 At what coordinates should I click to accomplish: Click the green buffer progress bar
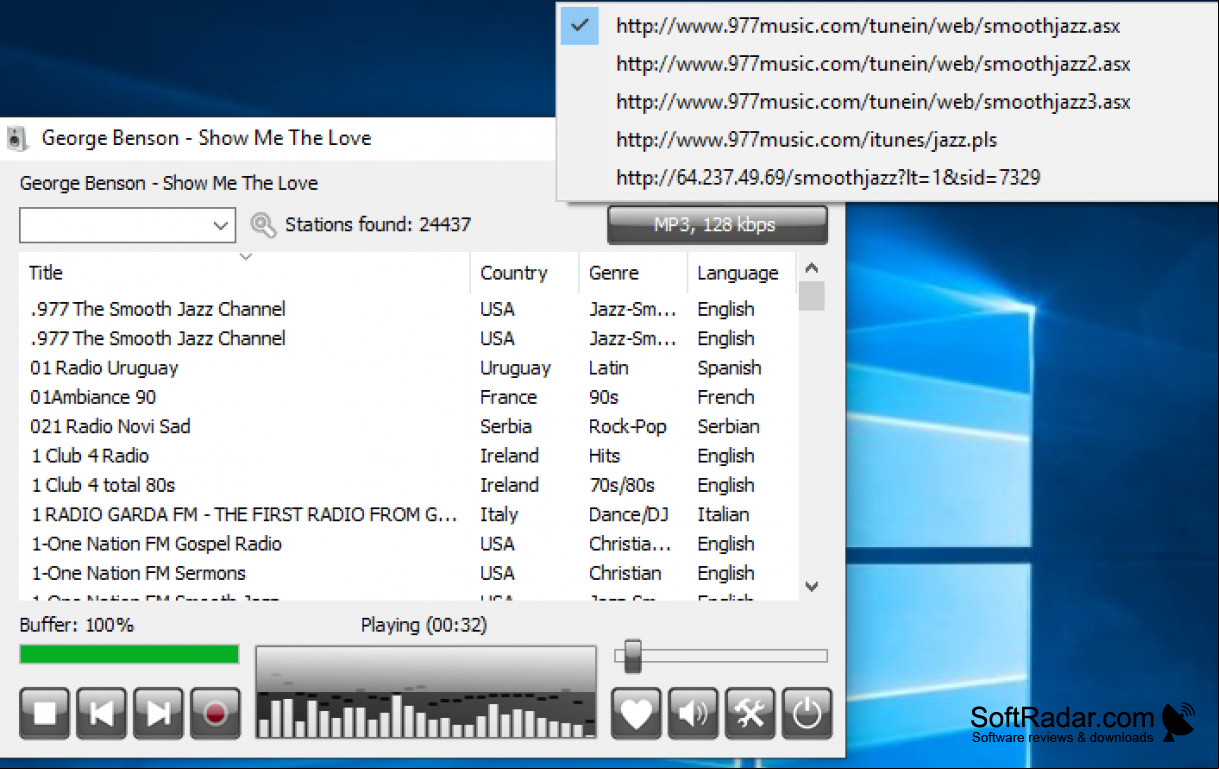[129, 655]
